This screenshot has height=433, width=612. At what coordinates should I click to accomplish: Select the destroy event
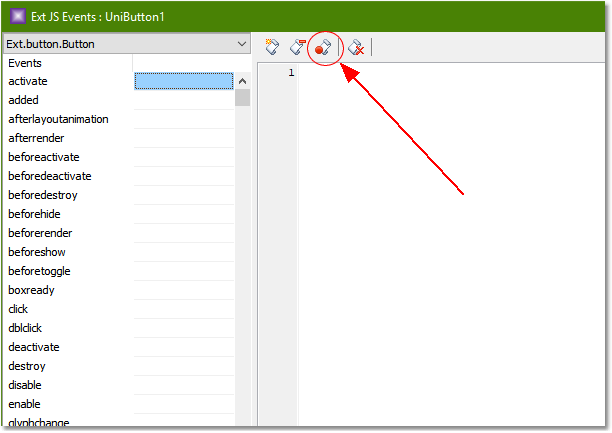click(x=27, y=366)
